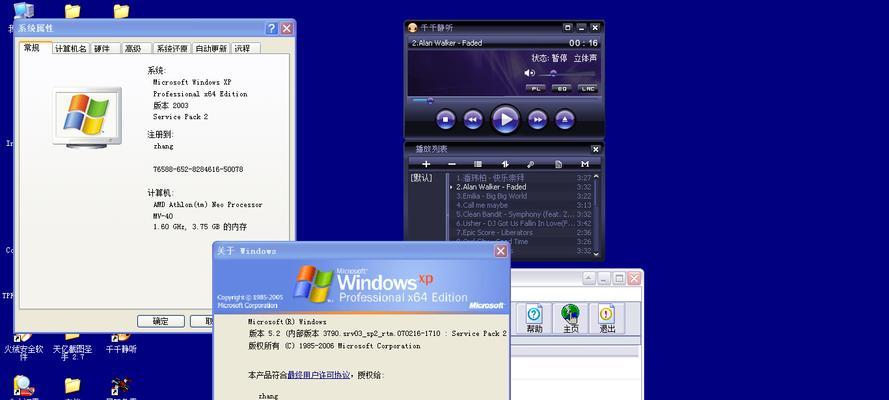
Task: Click the 退出 toolbar icon
Action: pyautogui.click(x=607, y=318)
